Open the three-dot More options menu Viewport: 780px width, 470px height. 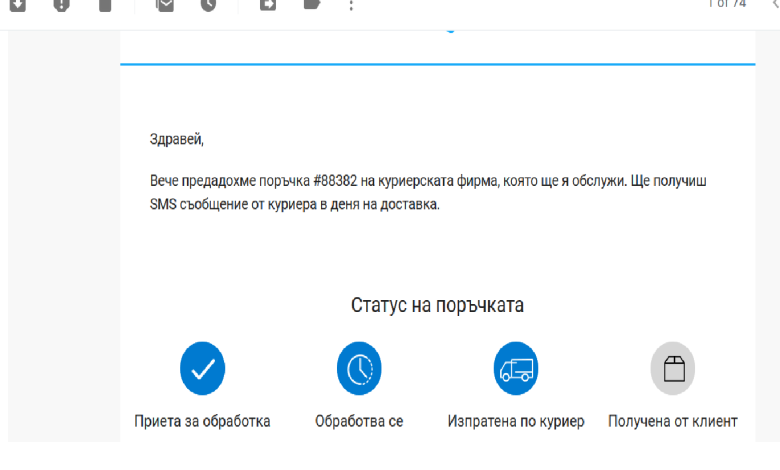(x=351, y=5)
